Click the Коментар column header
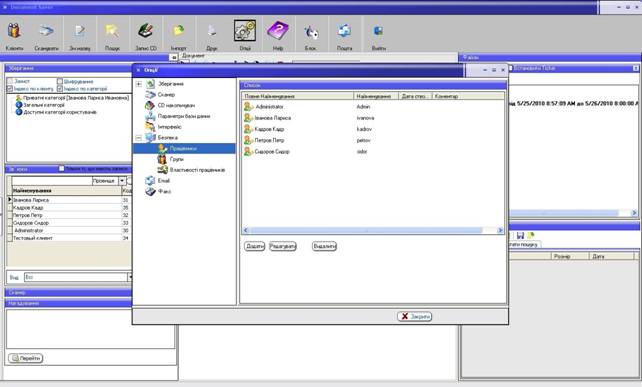Screen dimensions: 642x387 [468, 96]
